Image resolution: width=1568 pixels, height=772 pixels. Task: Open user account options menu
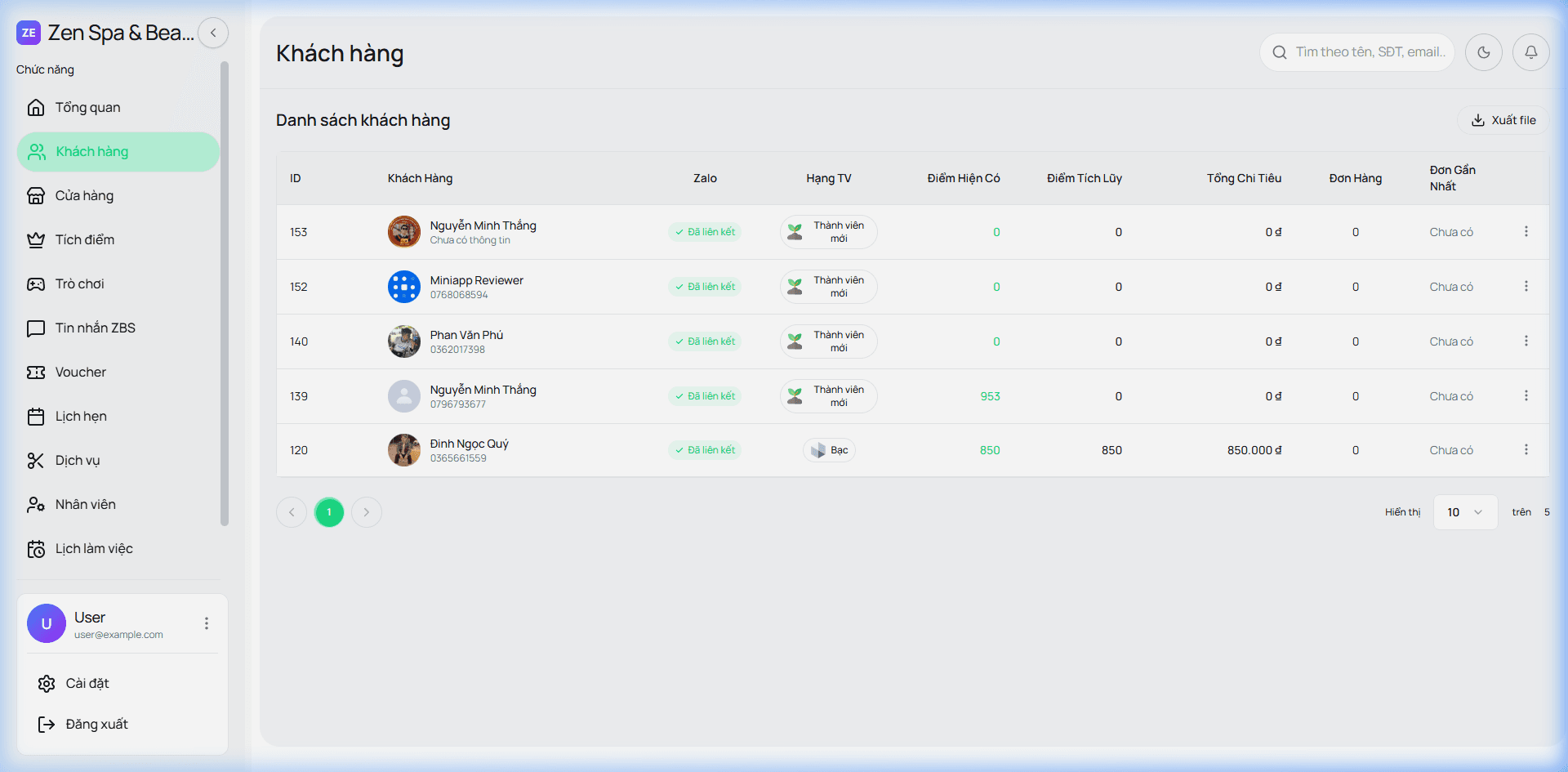[207, 624]
